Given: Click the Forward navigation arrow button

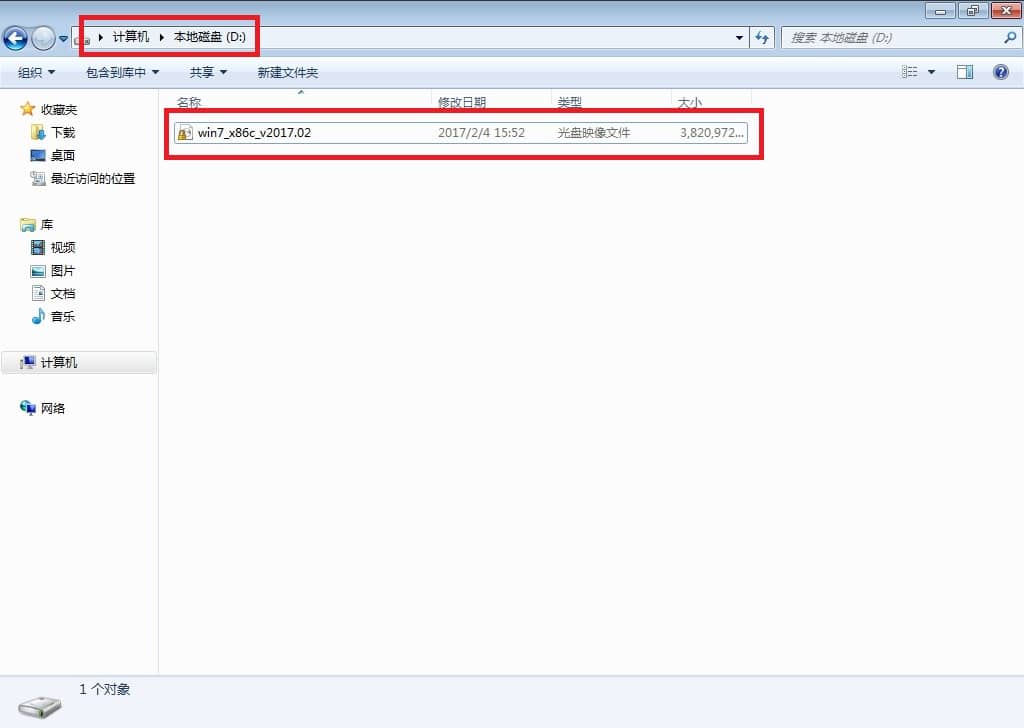Looking at the screenshot, I should [x=43, y=38].
